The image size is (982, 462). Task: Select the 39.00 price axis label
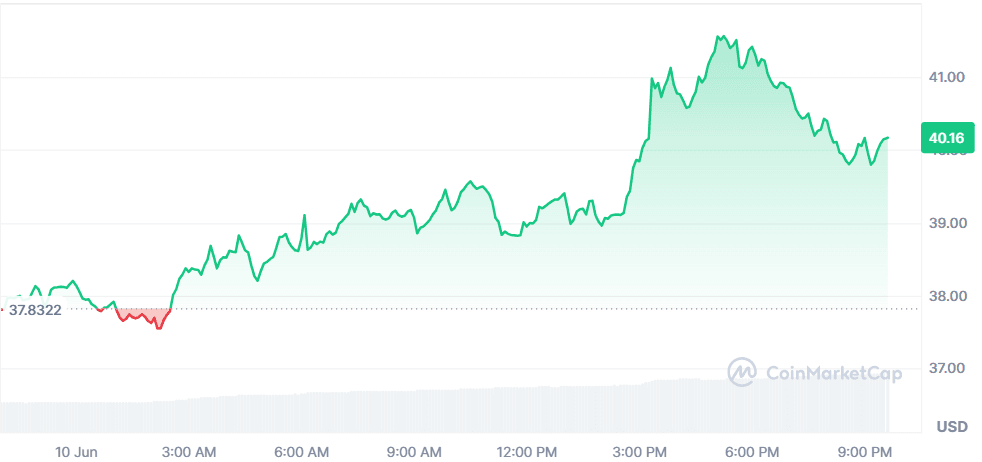[x=946, y=223]
